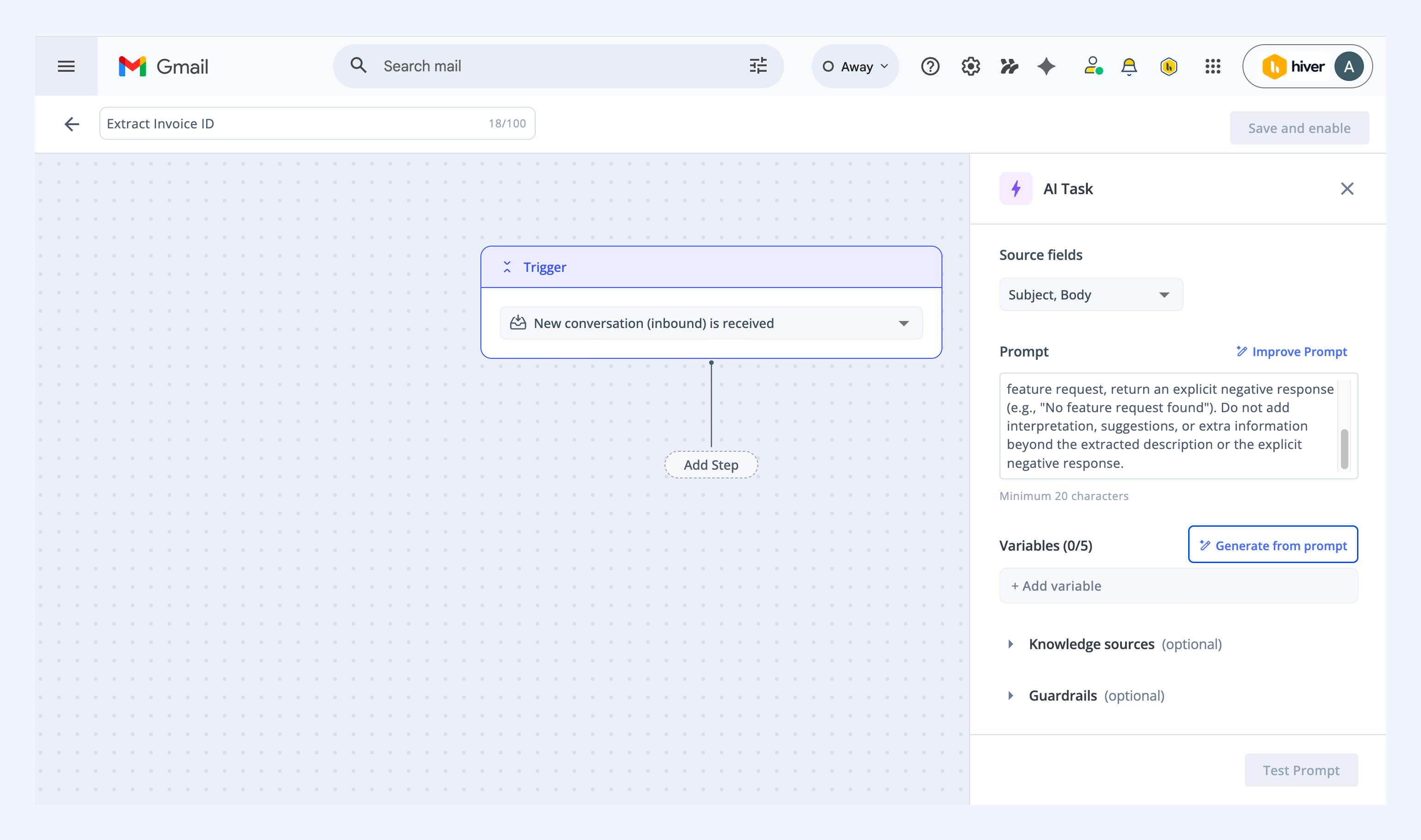Click the Hiver hexagon shield icon
The width and height of the screenshot is (1421, 840).
[1168, 66]
